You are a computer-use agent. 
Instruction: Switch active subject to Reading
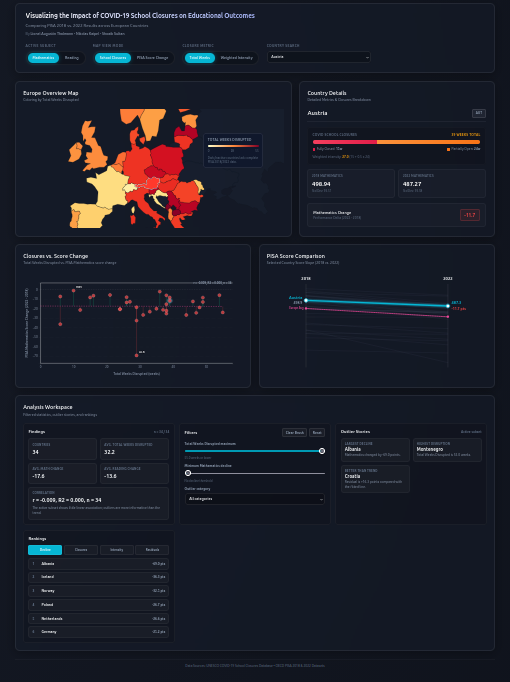(x=72, y=57)
